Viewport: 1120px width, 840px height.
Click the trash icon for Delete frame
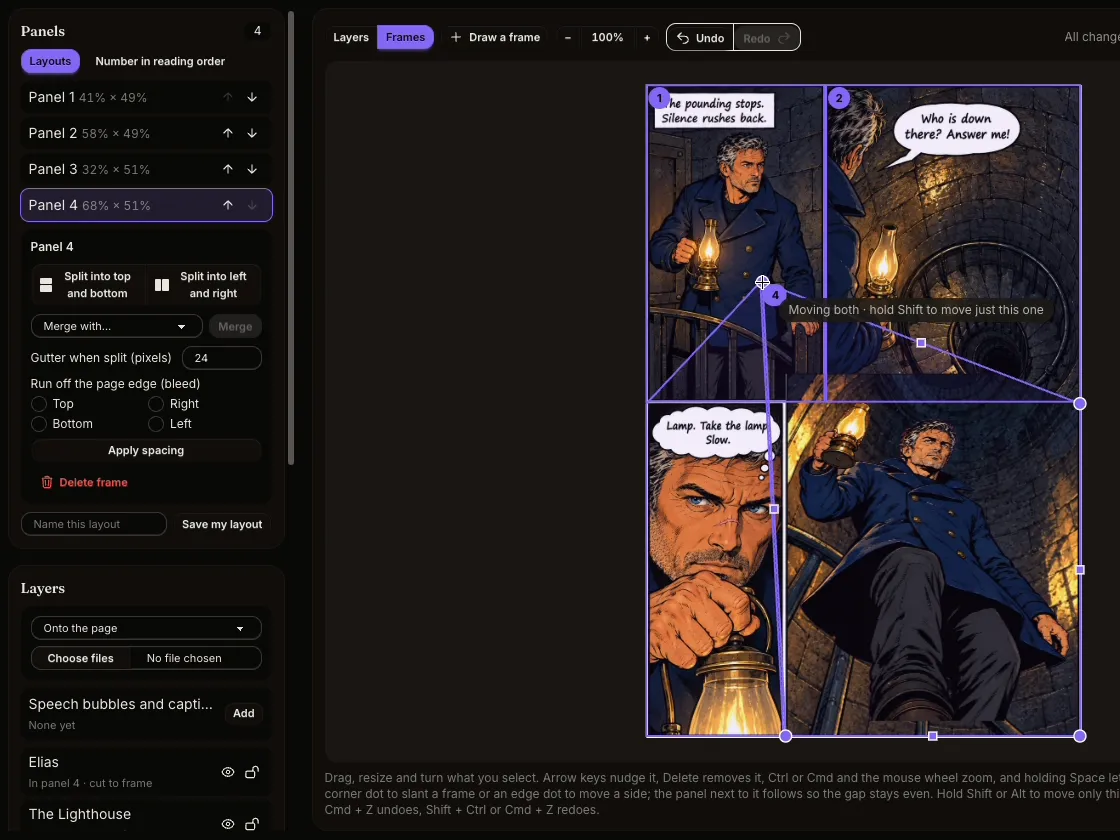[x=47, y=482]
